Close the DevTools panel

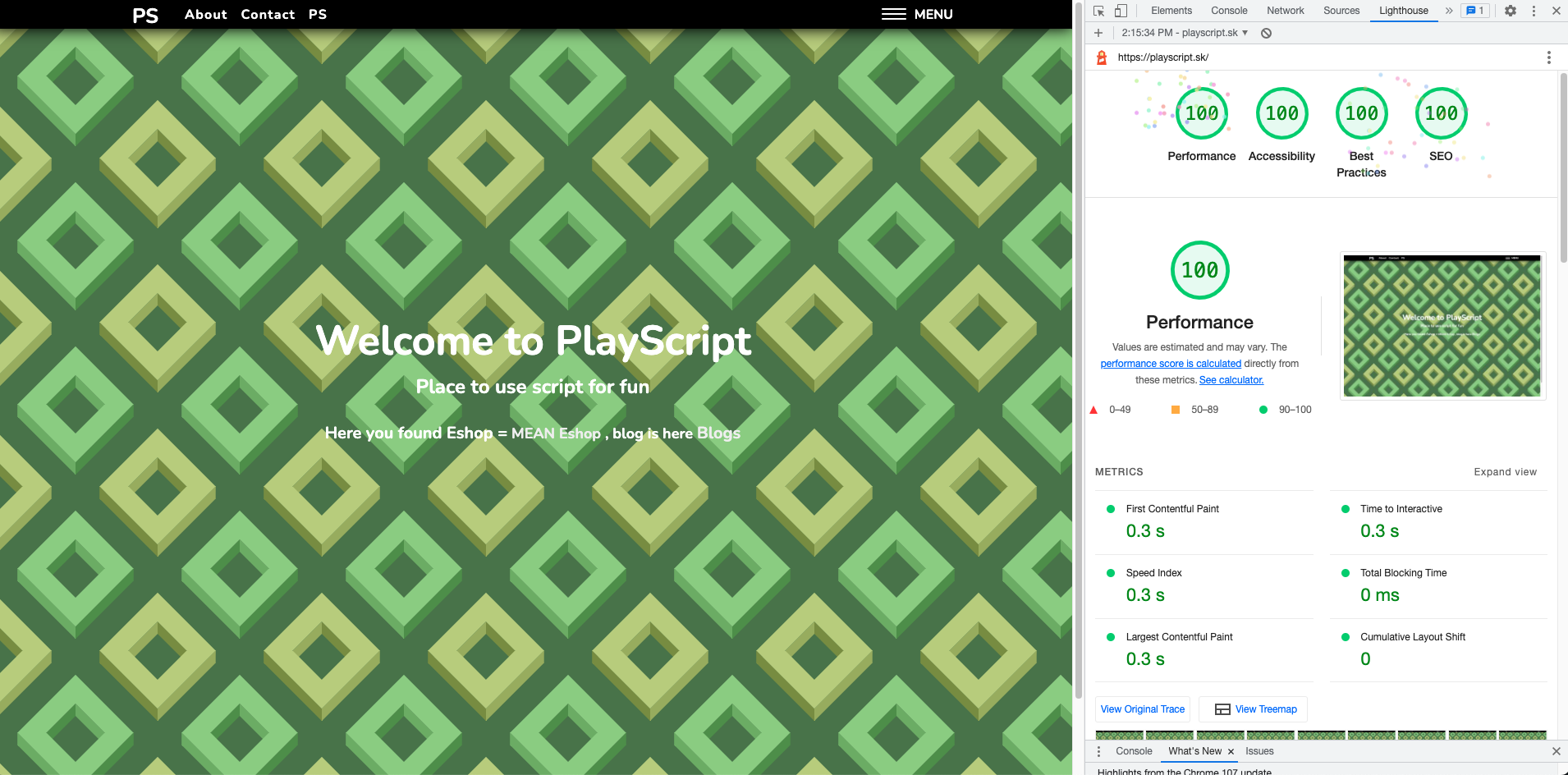(1556, 11)
